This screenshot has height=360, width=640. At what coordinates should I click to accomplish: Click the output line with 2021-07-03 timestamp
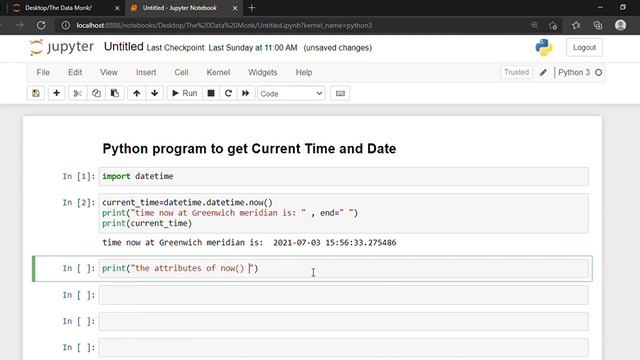point(249,242)
